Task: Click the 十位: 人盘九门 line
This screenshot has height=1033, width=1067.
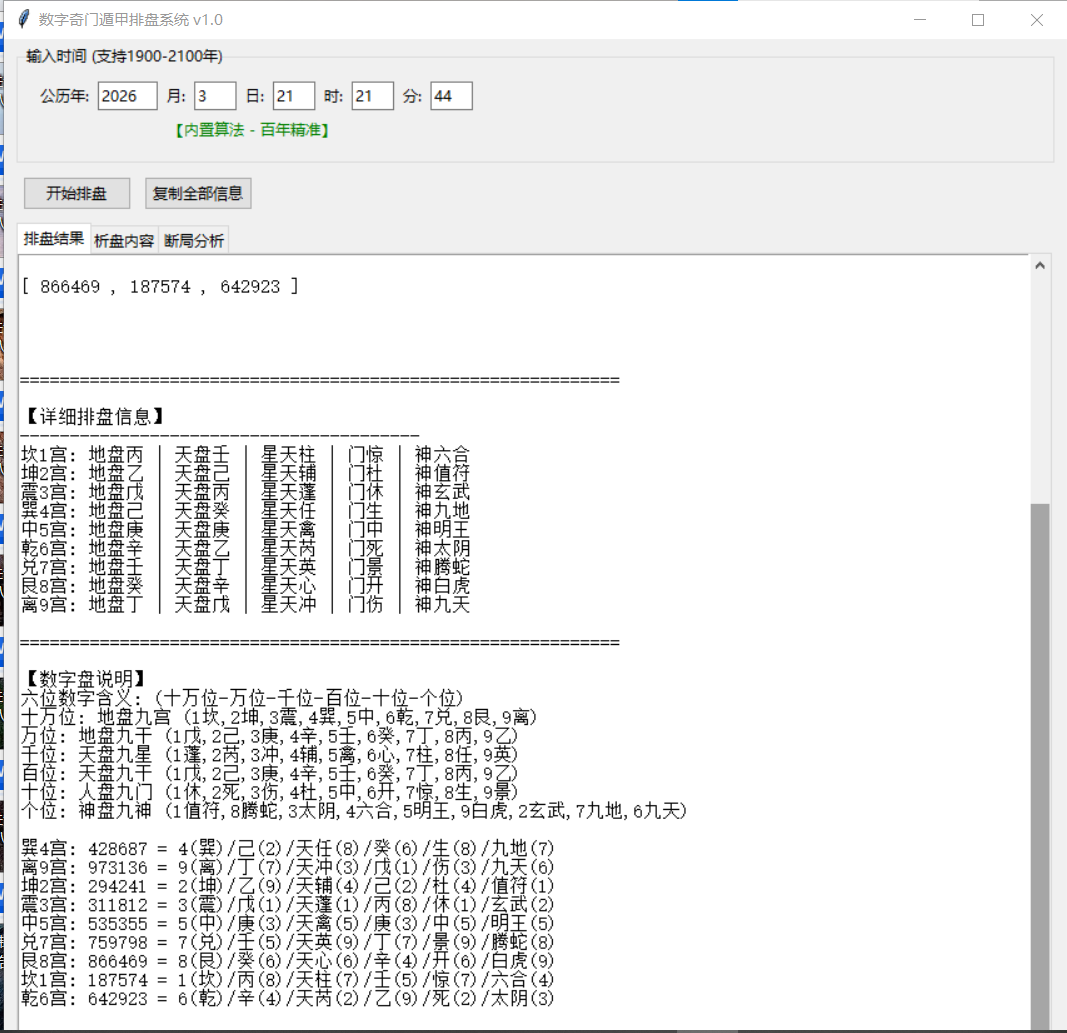Action: [269, 791]
